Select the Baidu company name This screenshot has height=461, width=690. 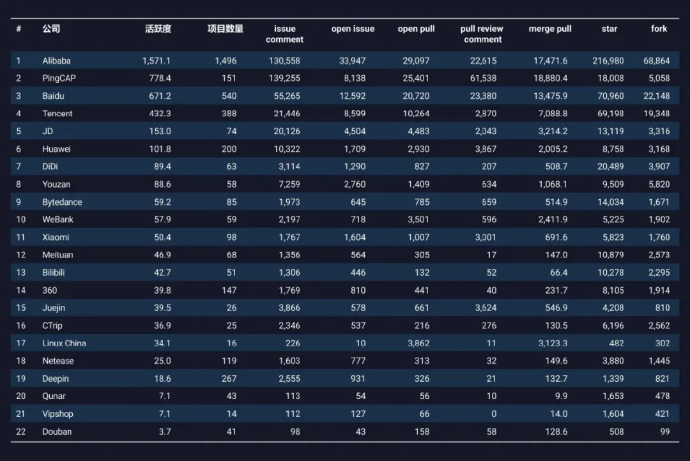(53, 96)
